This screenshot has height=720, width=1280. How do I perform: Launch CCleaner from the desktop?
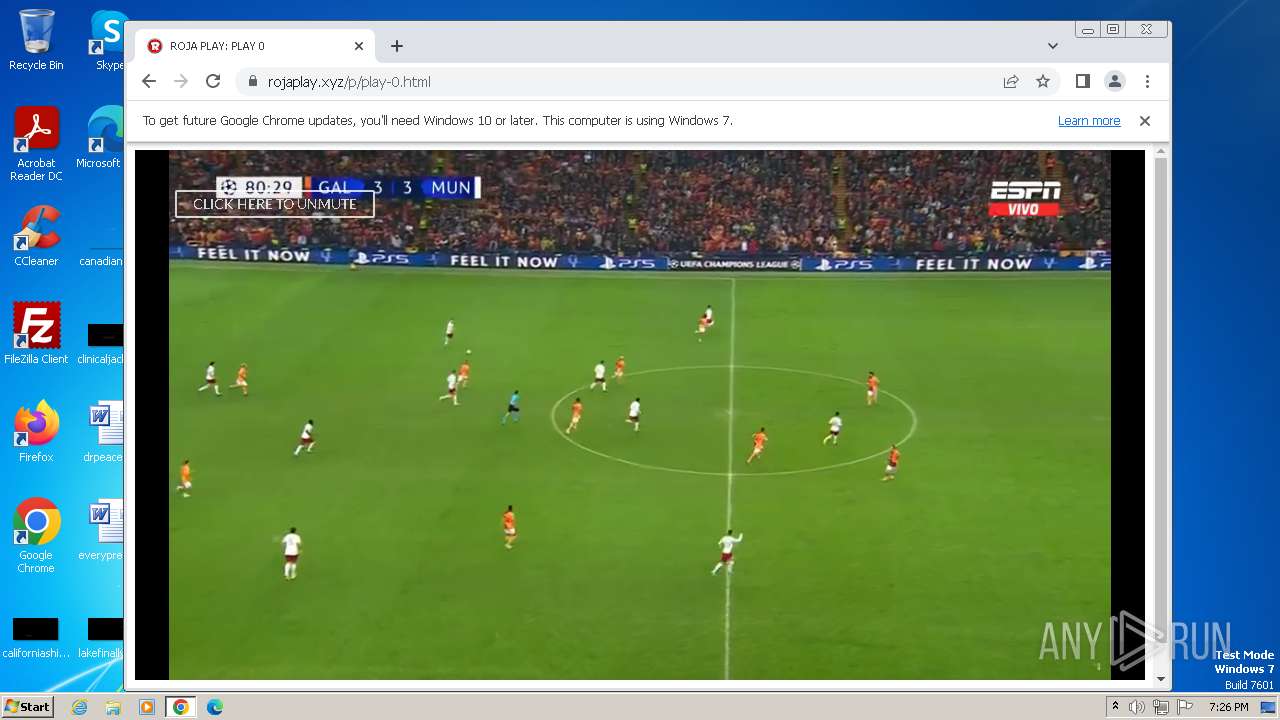(x=36, y=236)
